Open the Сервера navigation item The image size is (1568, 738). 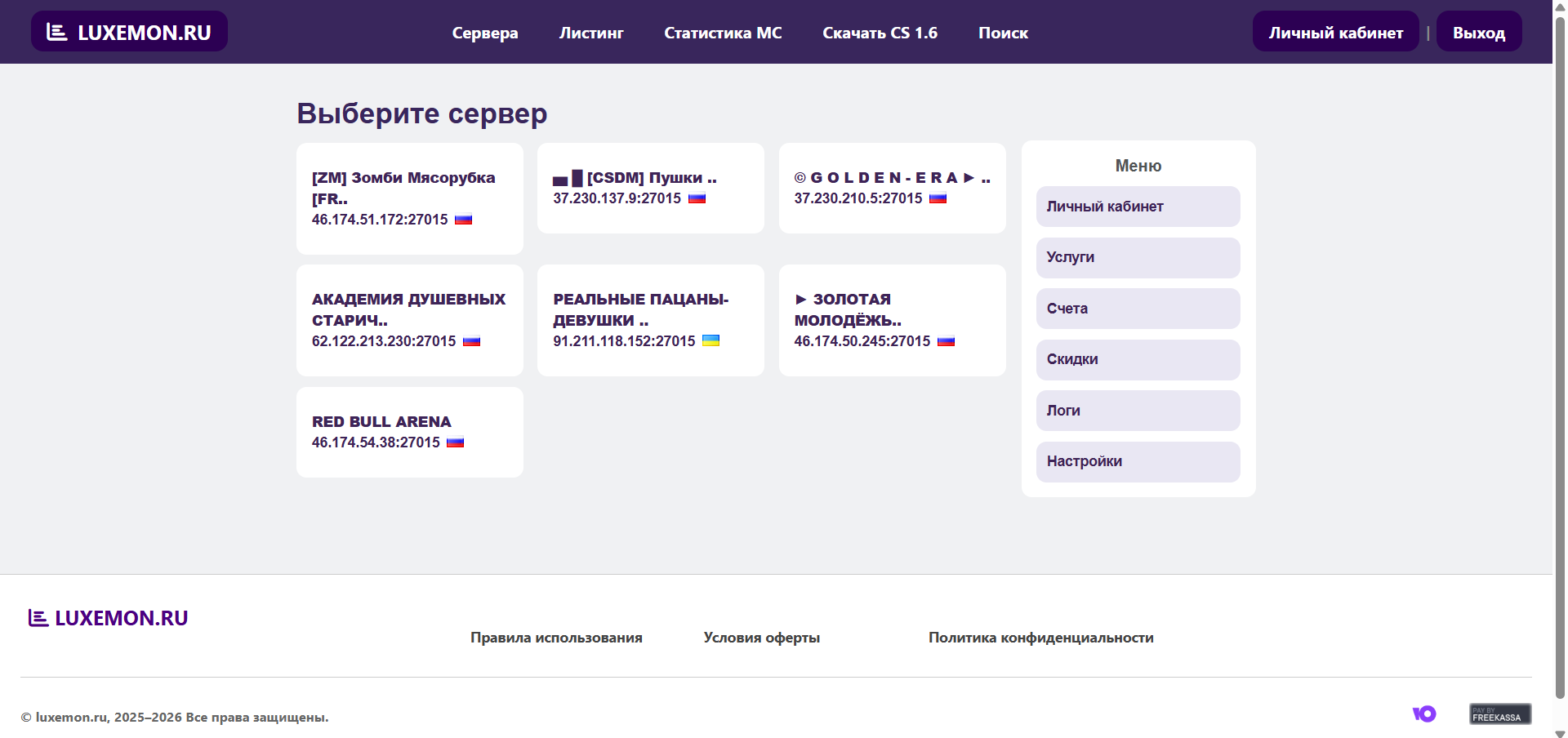(484, 33)
